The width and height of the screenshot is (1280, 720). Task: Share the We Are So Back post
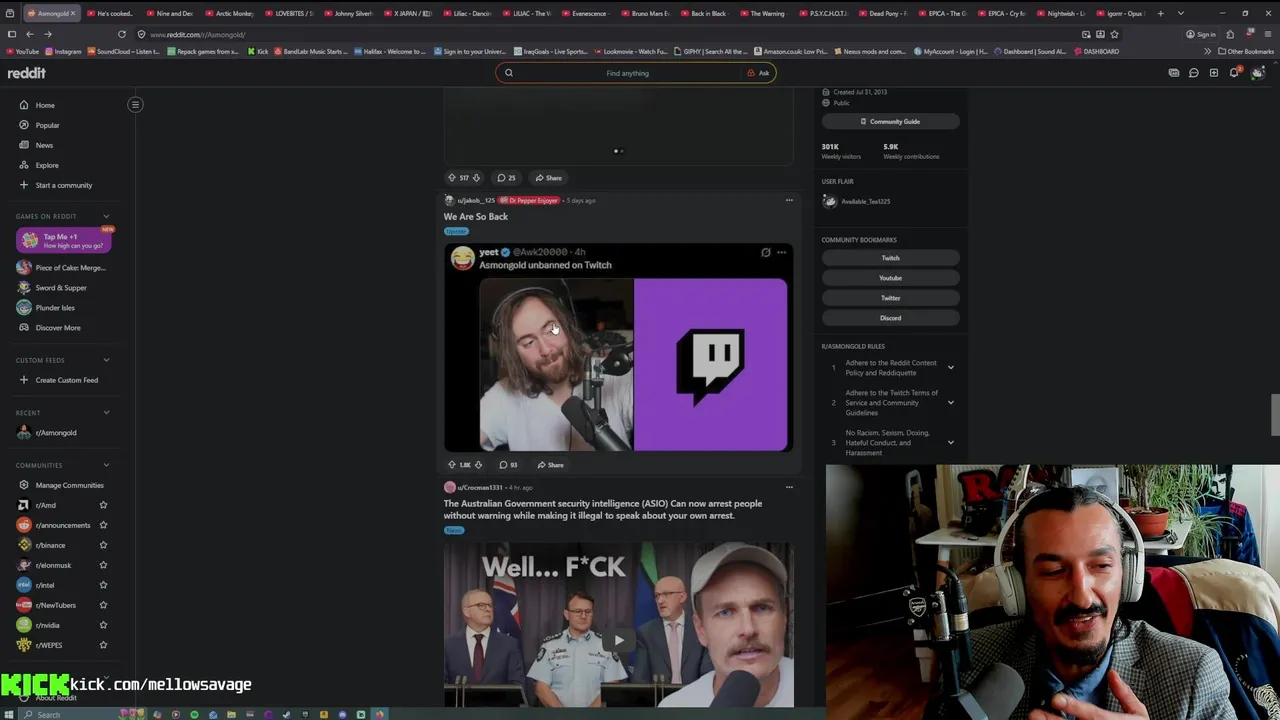click(550, 465)
